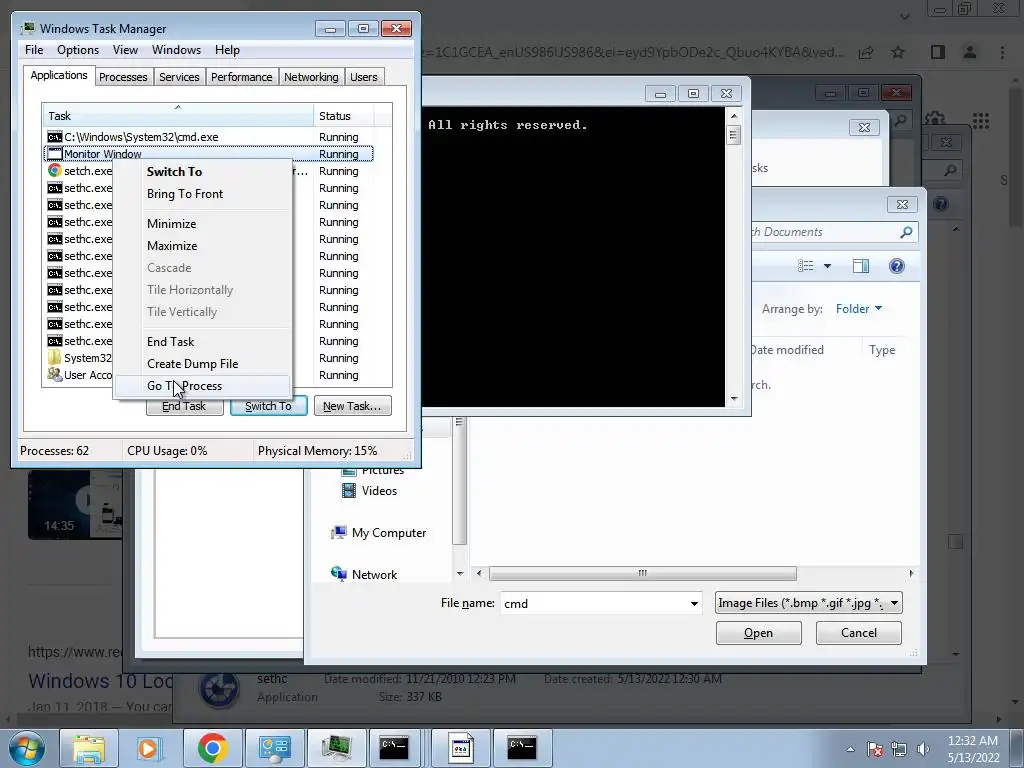Open the Google apps grid icon
1024x768 pixels.
tap(980, 120)
